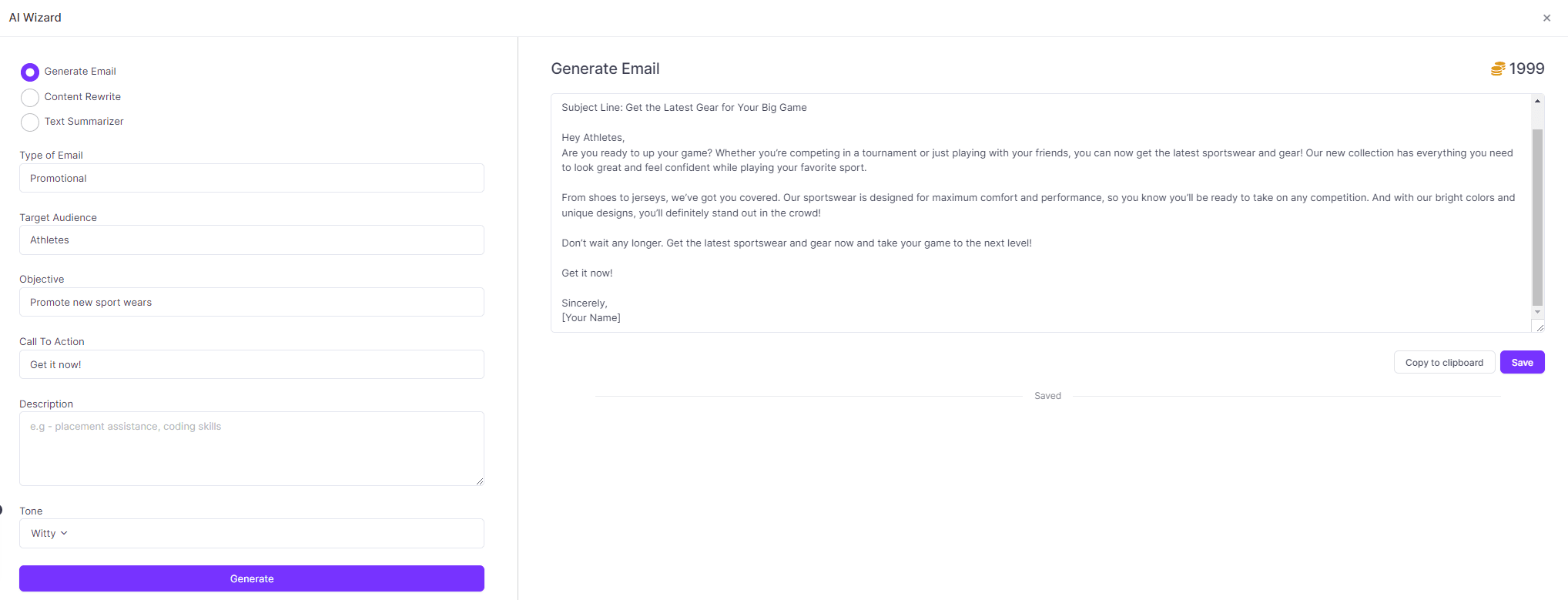Select the Generate Email option

pyautogui.click(x=30, y=72)
